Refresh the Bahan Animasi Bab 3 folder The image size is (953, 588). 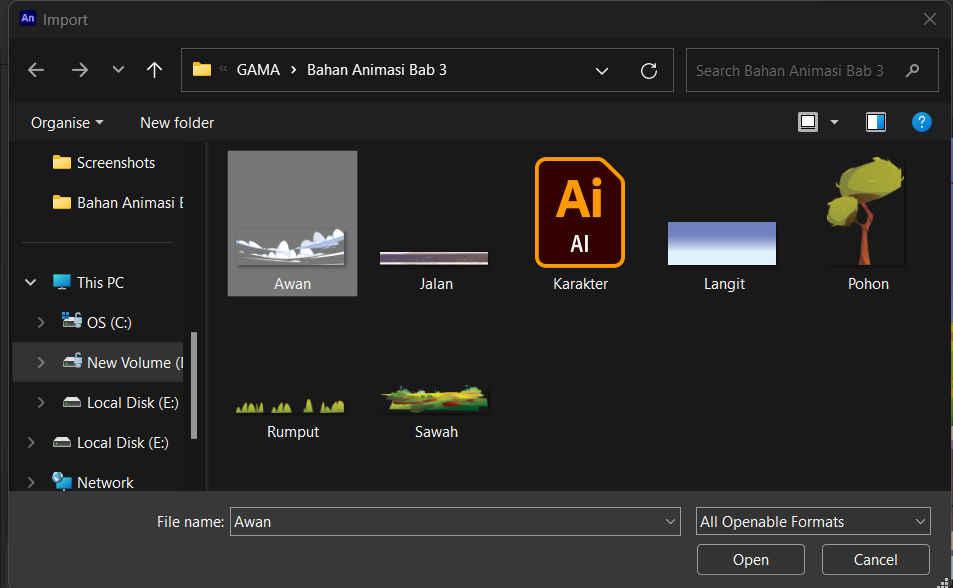pyautogui.click(x=649, y=71)
